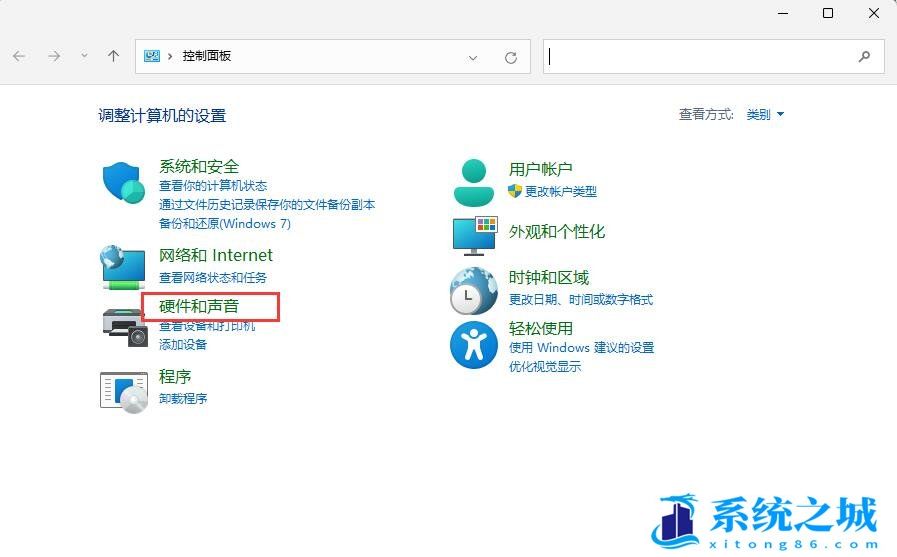Click the Ease of Access icon

click(474, 345)
